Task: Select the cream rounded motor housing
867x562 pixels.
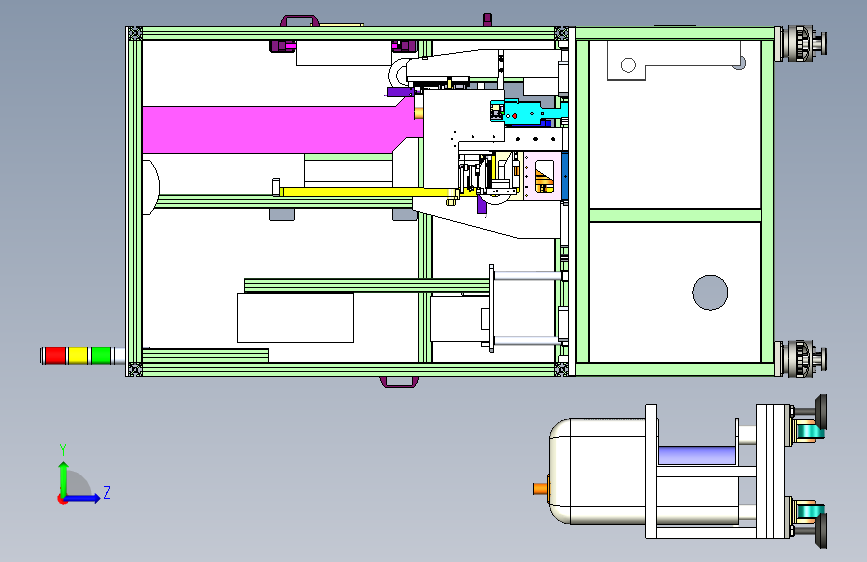Action: [600, 471]
